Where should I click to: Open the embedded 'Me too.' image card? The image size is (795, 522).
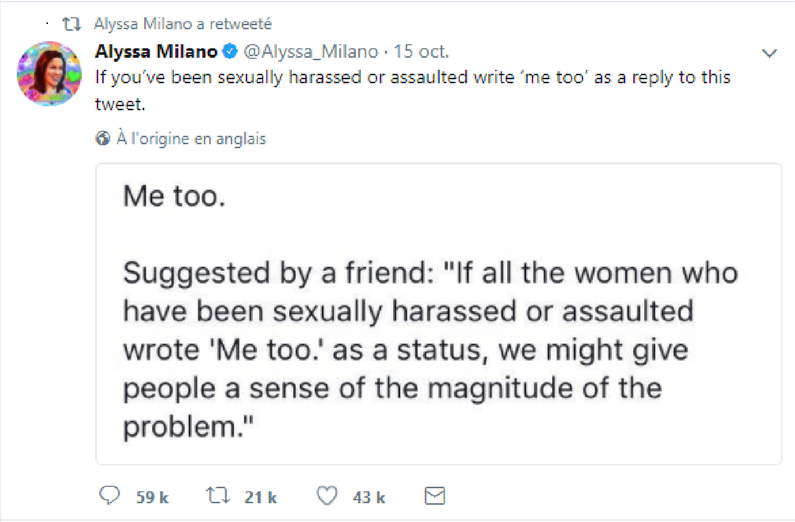pyautogui.click(x=439, y=314)
